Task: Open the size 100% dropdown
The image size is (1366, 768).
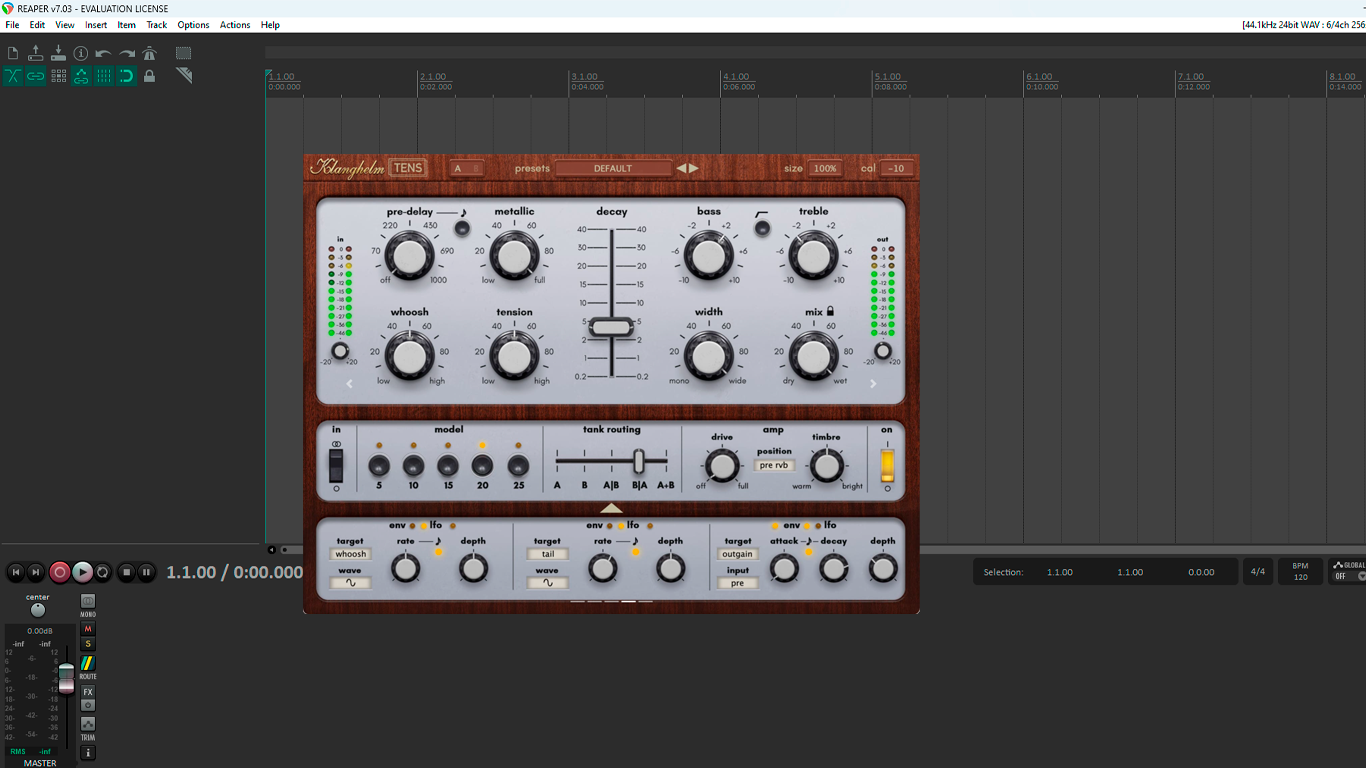Action: point(825,168)
